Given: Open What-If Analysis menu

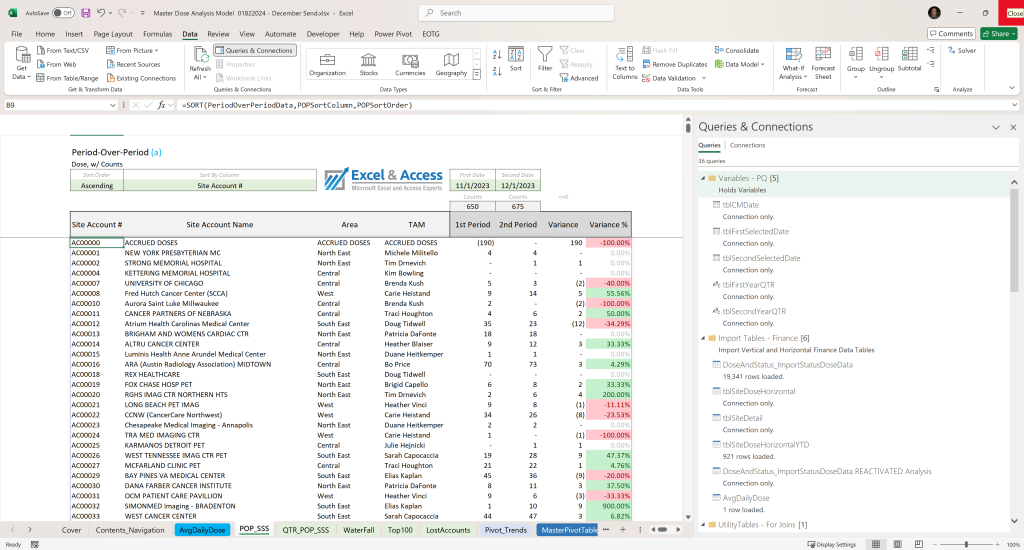Looking at the screenshot, I should point(793,63).
